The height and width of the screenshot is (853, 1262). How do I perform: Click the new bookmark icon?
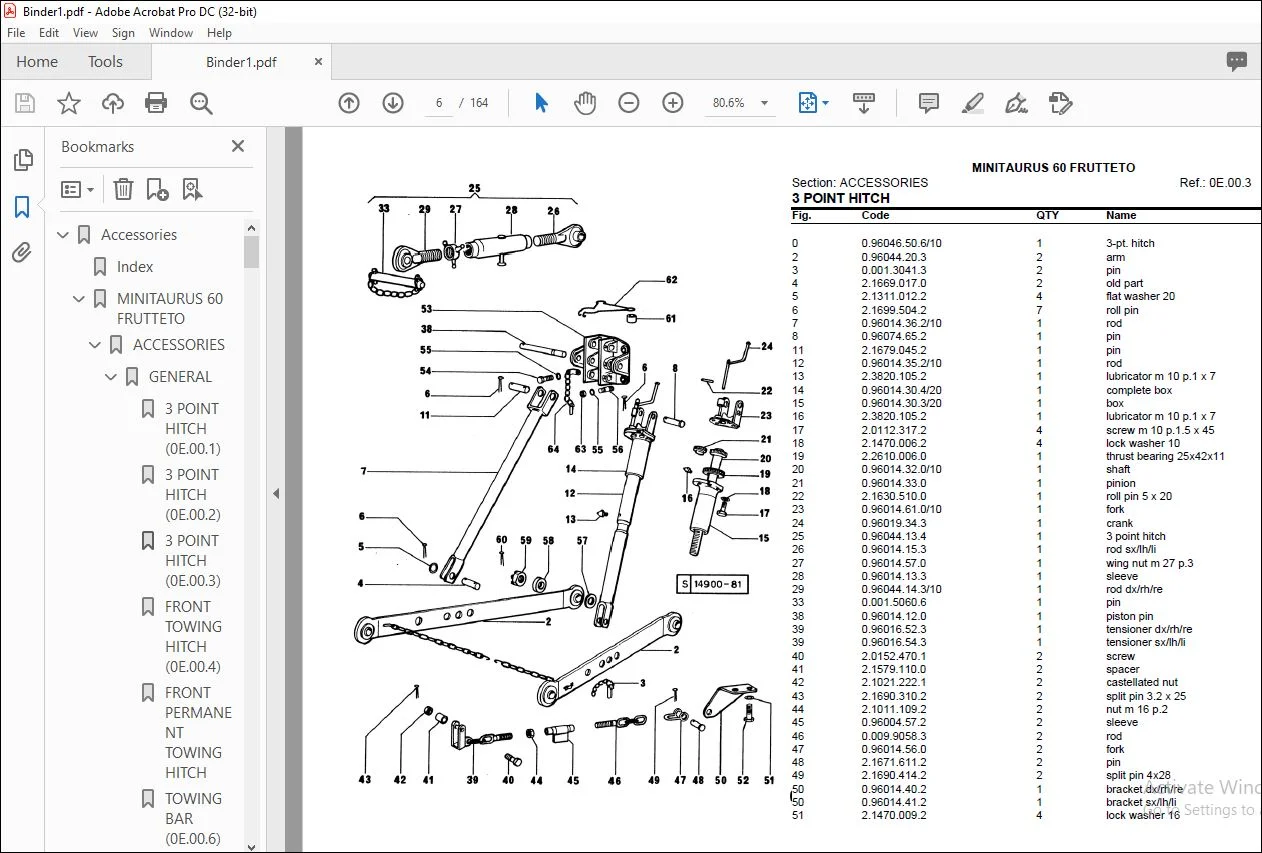click(x=157, y=189)
